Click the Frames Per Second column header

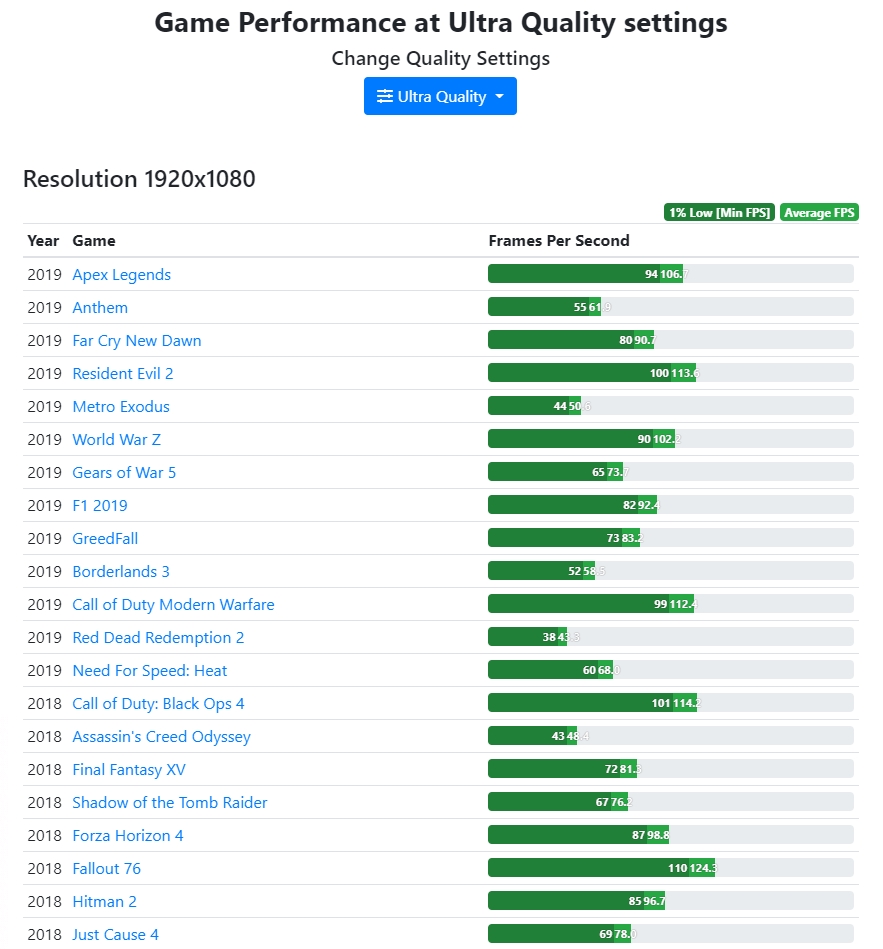[559, 241]
